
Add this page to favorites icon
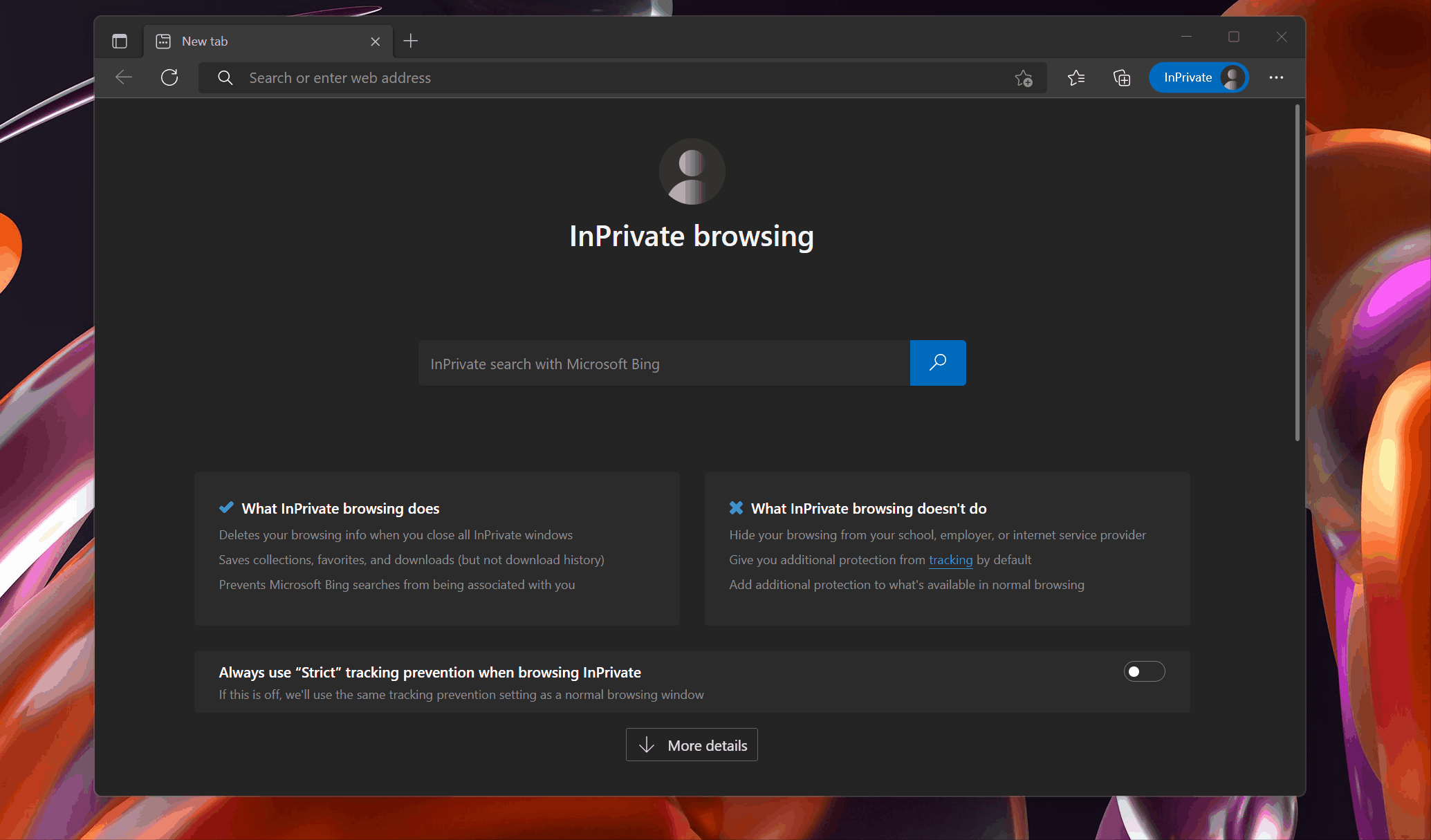[1024, 78]
